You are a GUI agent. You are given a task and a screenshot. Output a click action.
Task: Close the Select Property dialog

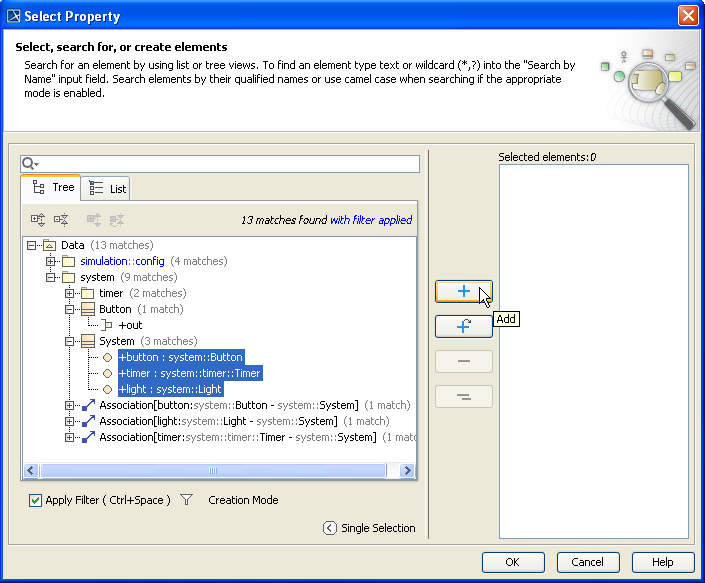[x=688, y=16]
